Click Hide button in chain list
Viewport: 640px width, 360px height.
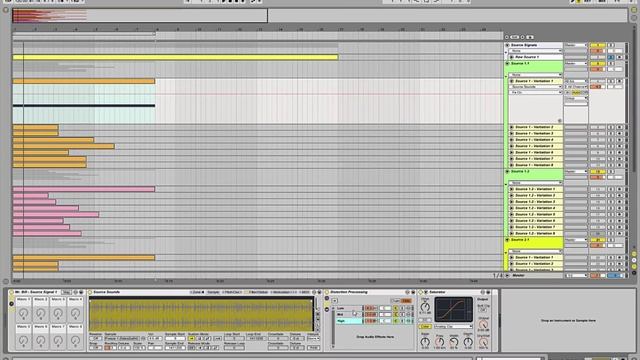pos(406,301)
